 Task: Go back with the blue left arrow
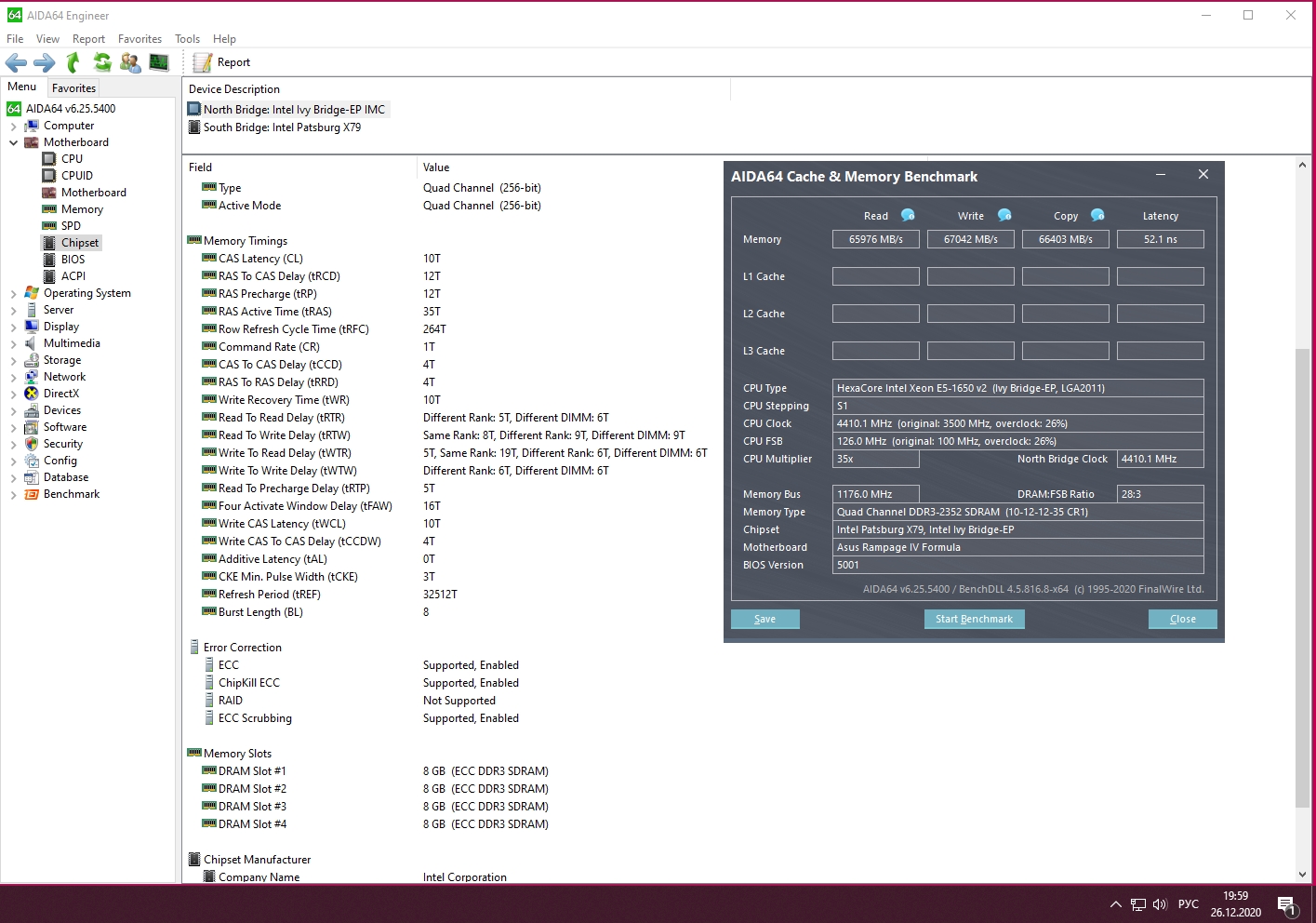(x=16, y=62)
